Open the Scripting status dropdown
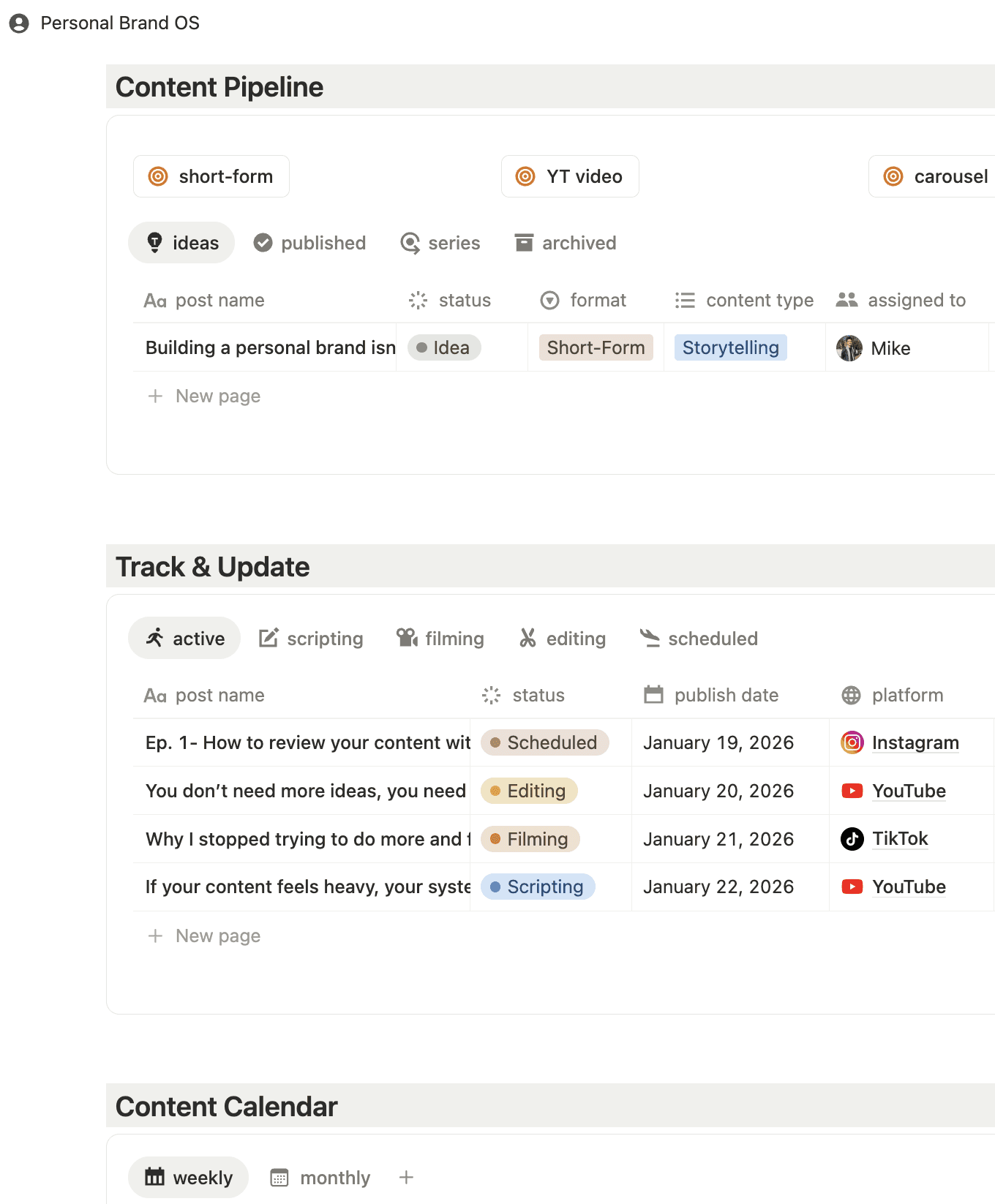Screen dimensions: 995x1204 [x=538, y=887]
